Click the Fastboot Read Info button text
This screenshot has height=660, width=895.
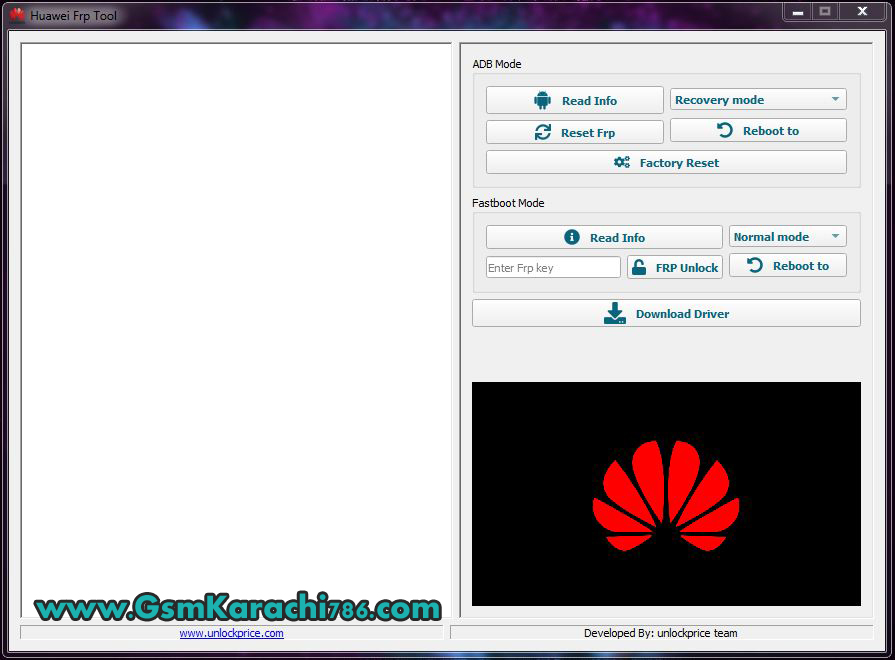tap(617, 238)
